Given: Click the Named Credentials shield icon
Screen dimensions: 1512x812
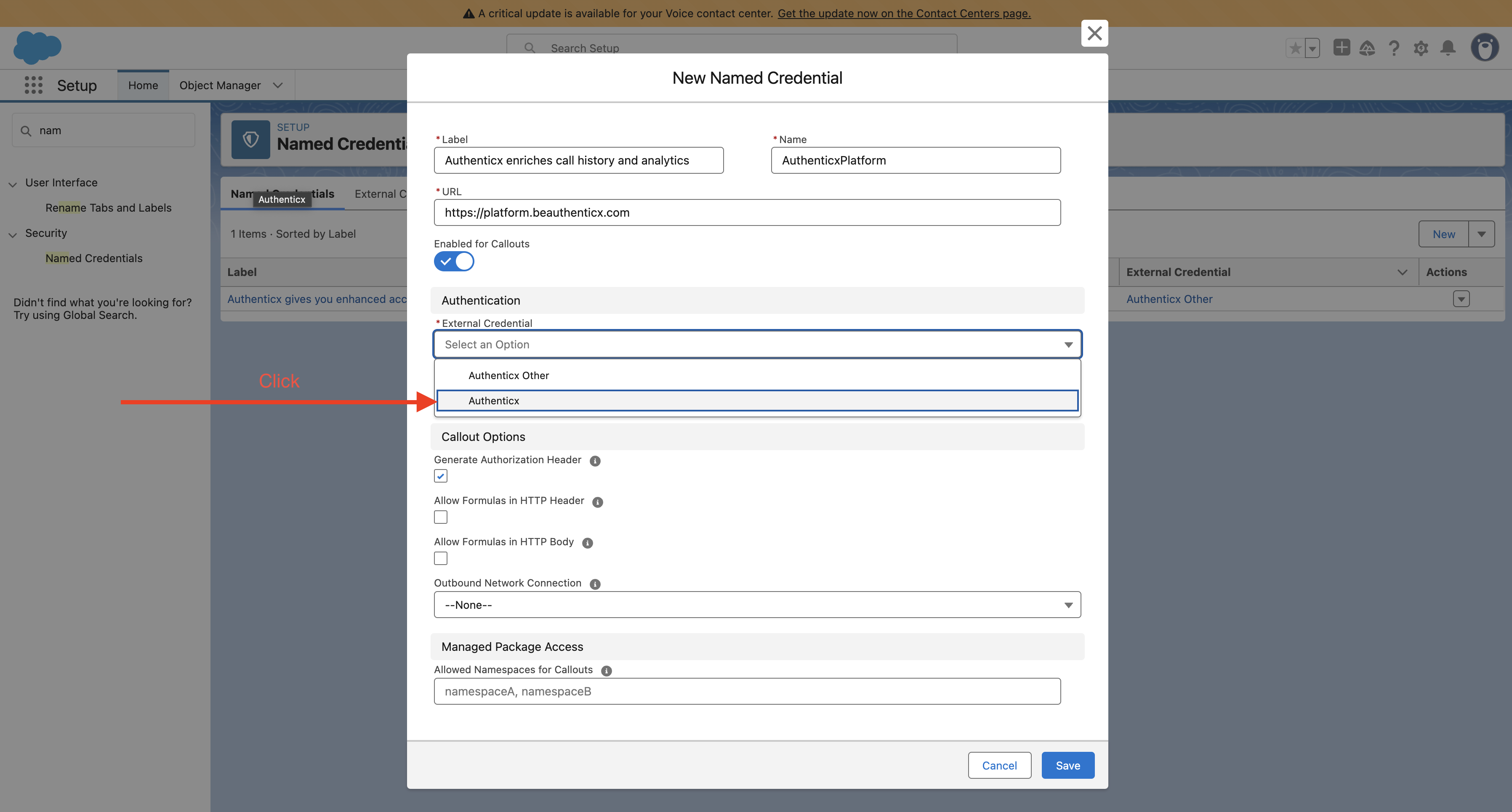Looking at the screenshot, I should point(250,140).
